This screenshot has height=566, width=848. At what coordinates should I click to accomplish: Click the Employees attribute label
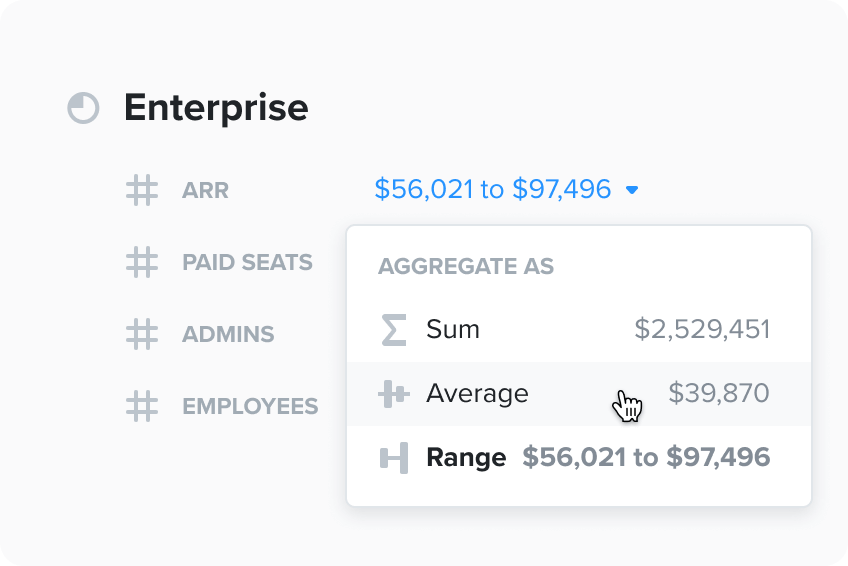pos(250,406)
